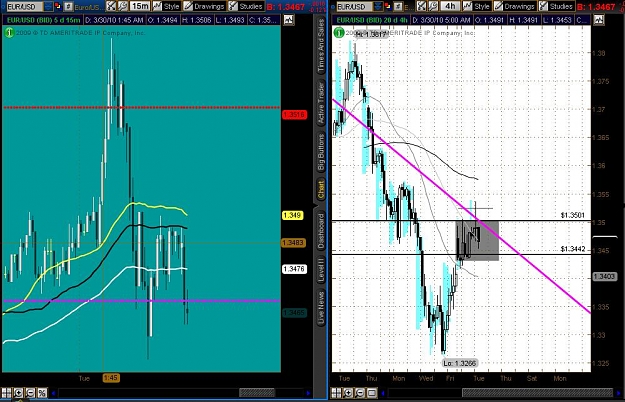The width and height of the screenshot is (625, 402).
Task: Click the square reset-zoom icon below right chart
Action: coord(372,393)
